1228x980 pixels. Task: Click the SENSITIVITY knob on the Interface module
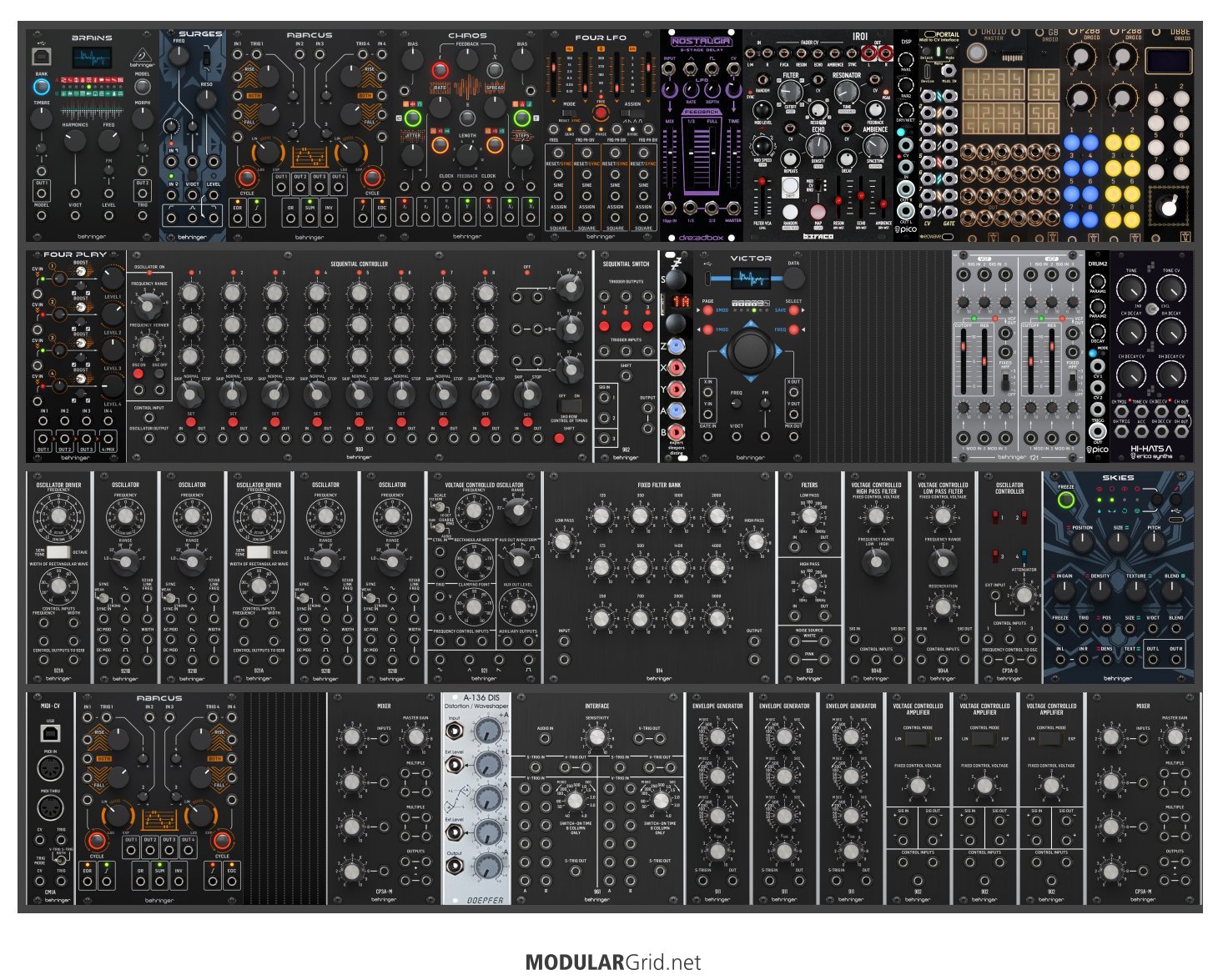pyautogui.click(x=596, y=737)
